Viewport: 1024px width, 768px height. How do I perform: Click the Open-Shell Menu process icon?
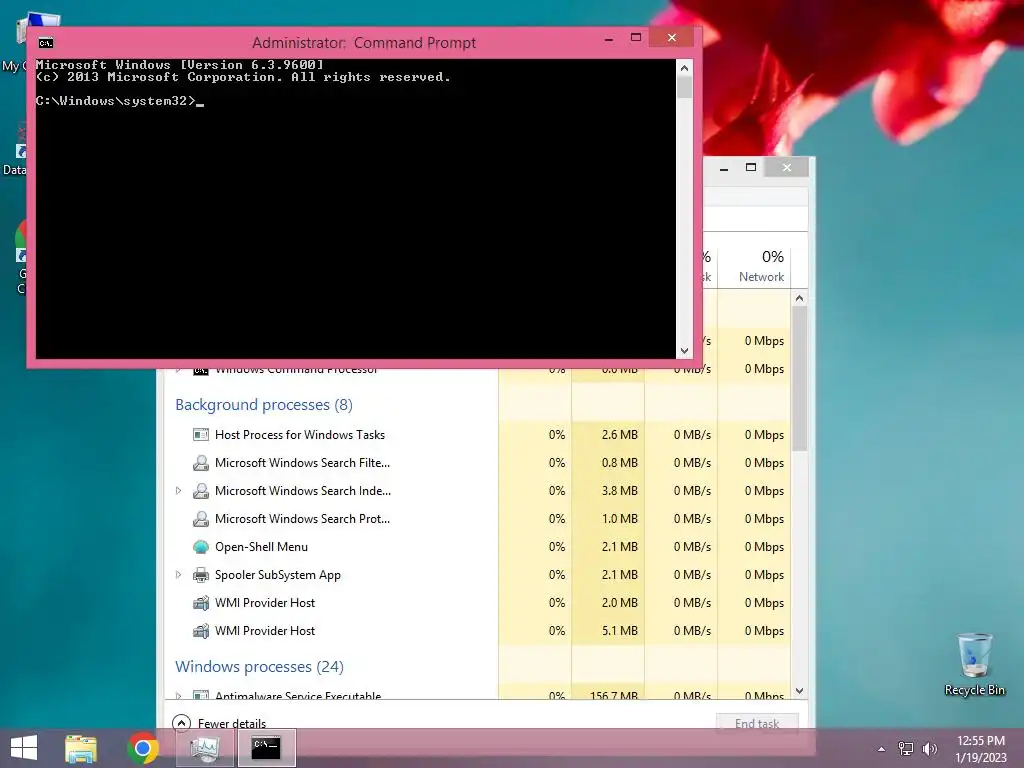[200, 547]
